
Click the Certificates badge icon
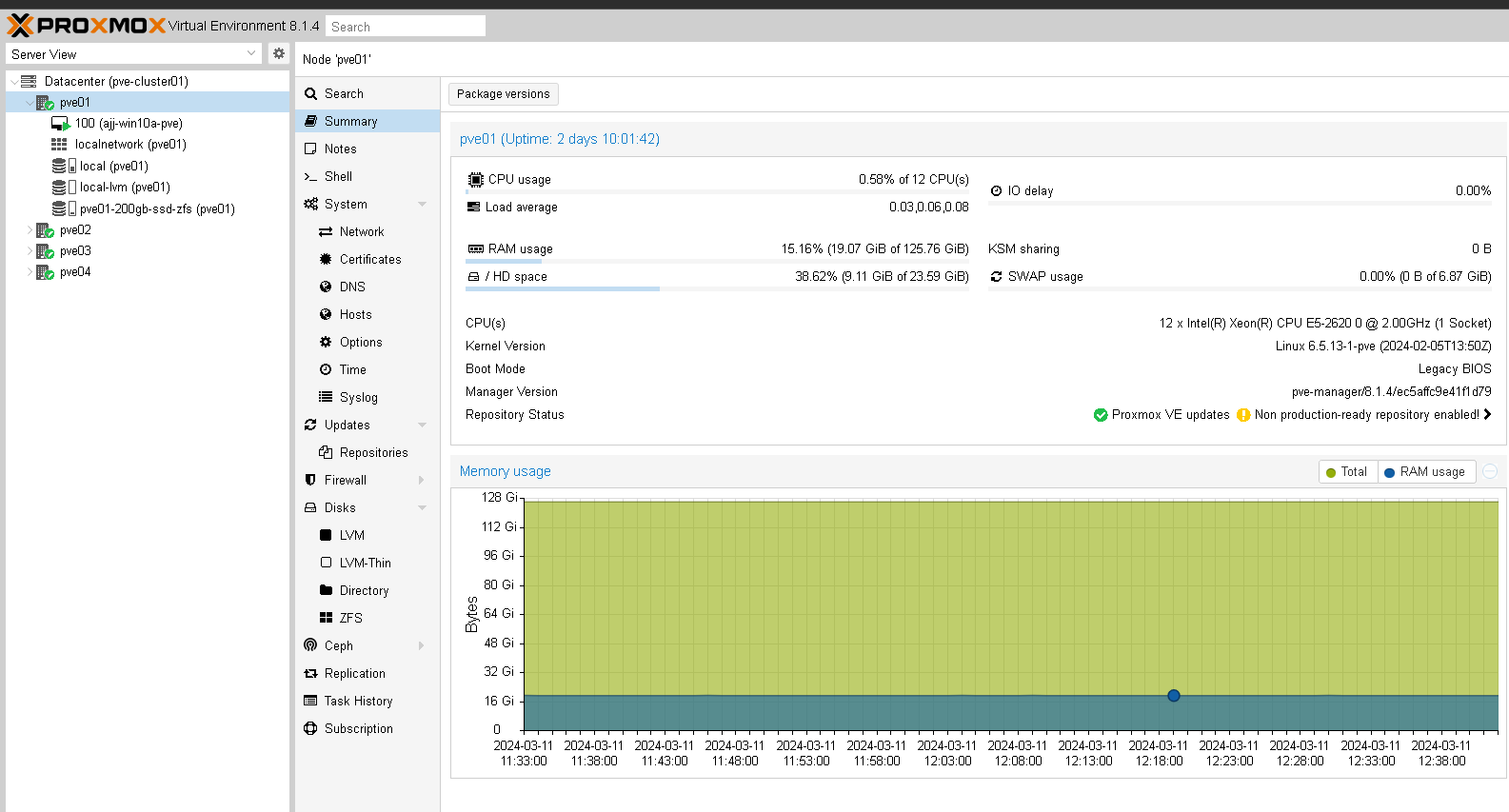[326, 259]
